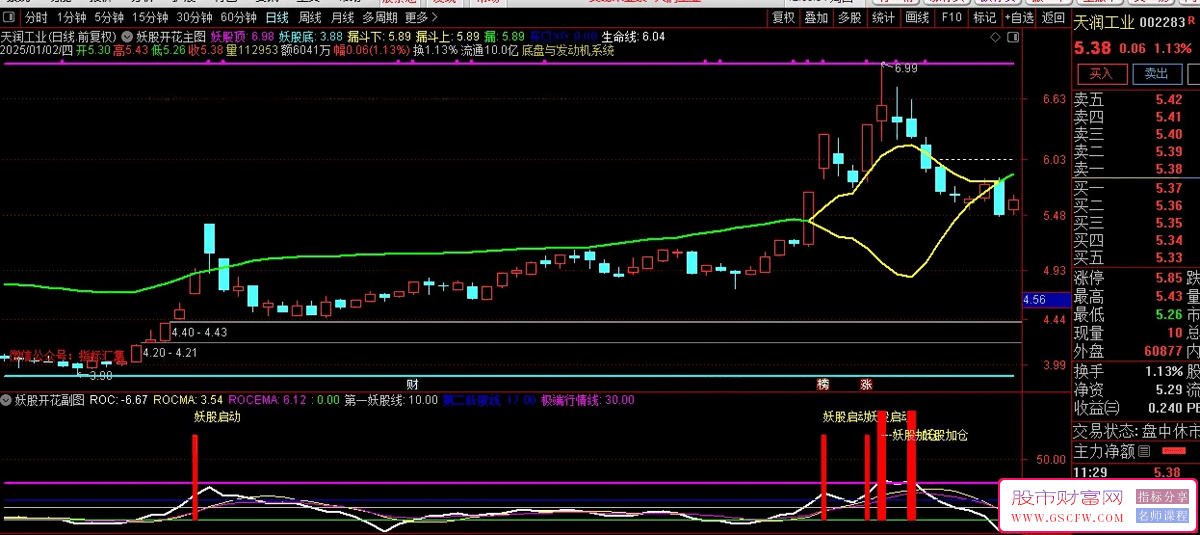
Task: Click the 底盘与发动机系统 sector label
Action: pos(568,50)
